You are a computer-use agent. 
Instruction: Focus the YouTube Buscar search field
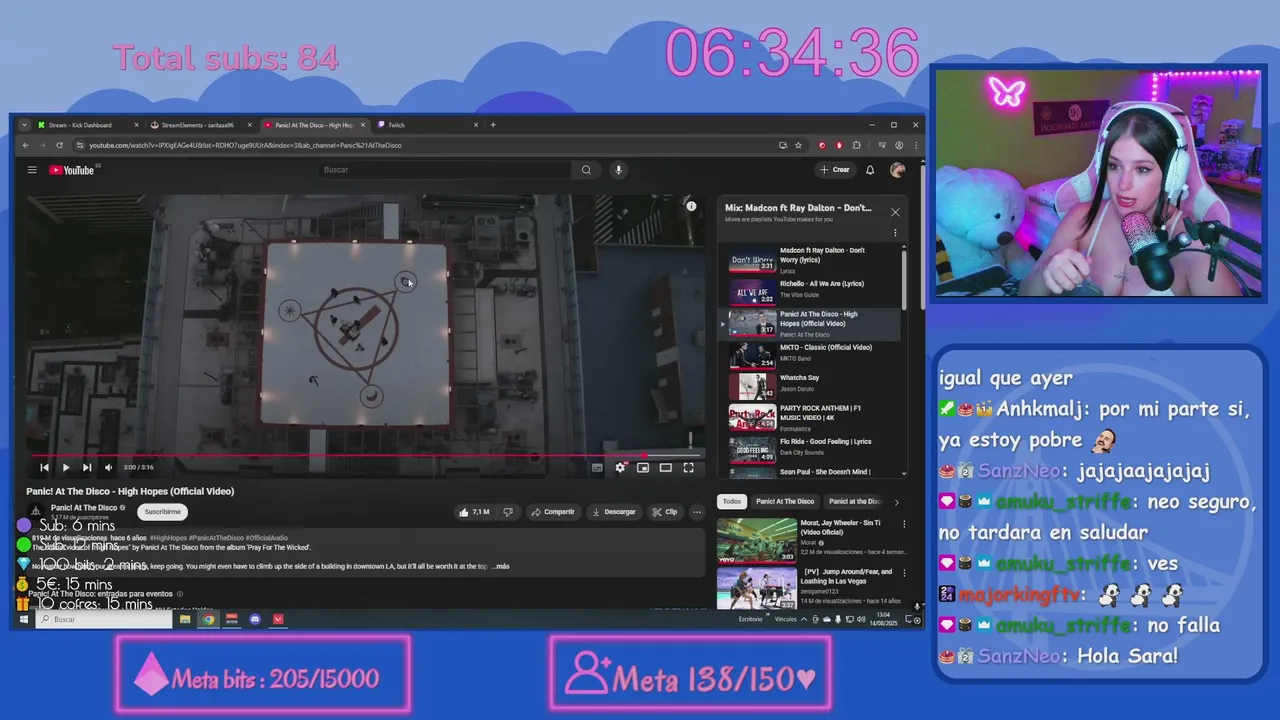(x=447, y=170)
